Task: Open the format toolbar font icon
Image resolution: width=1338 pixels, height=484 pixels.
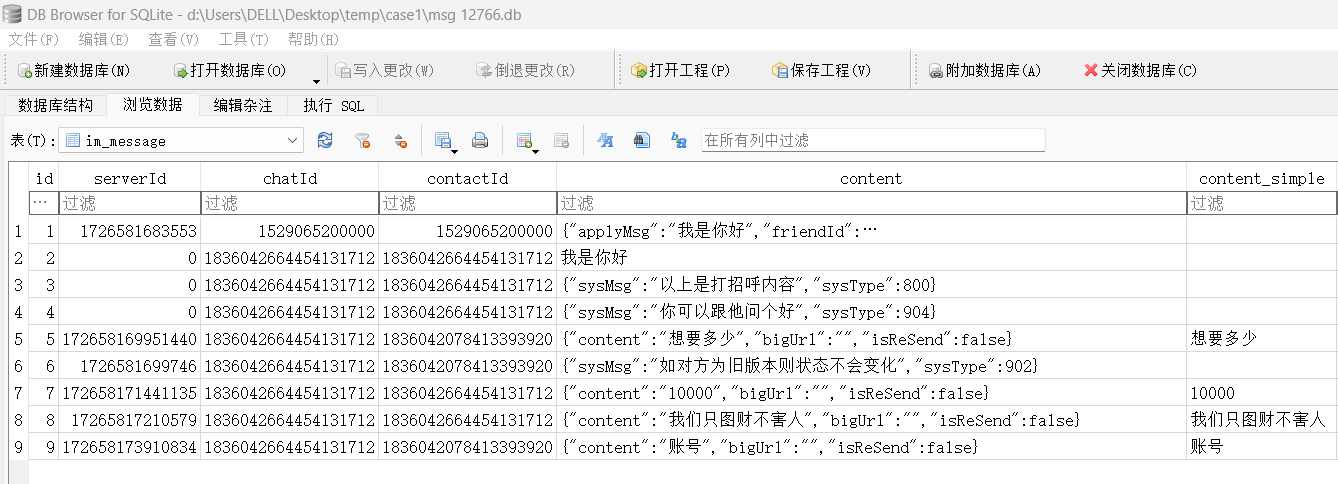Action: coord(605,141)
